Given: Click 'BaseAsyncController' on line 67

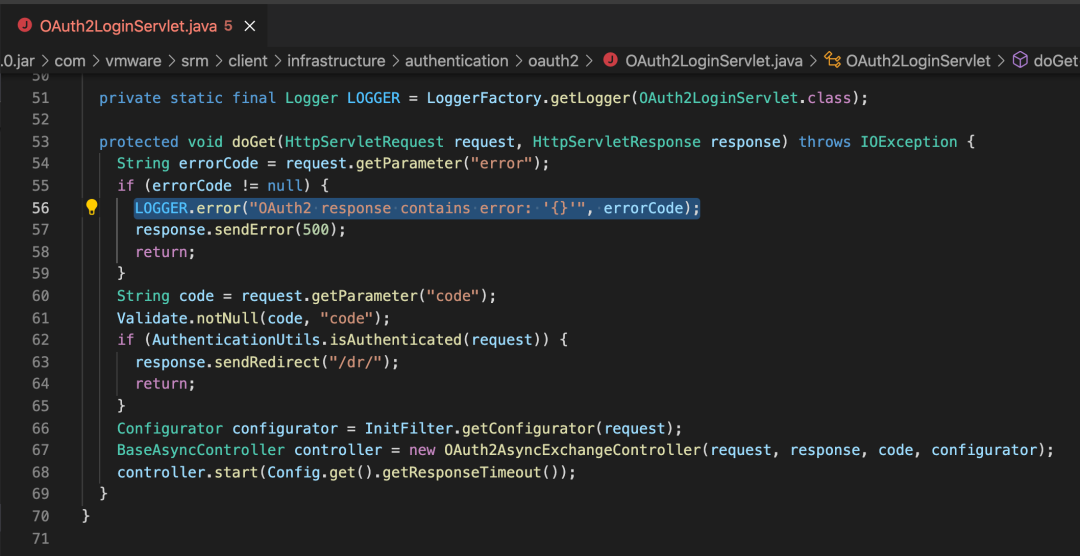Looking at the screenshot, I should [x=201, y=451].
